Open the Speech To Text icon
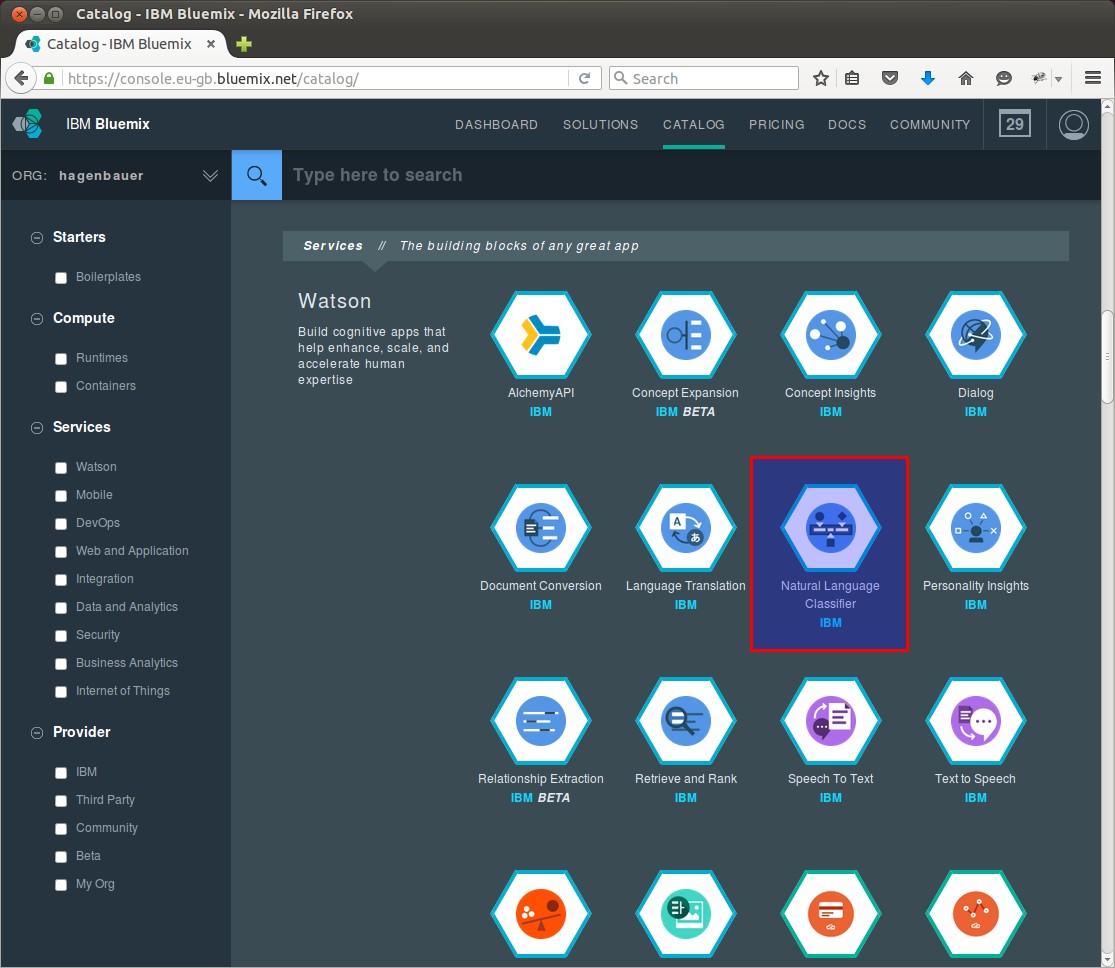 pos(831,720)
